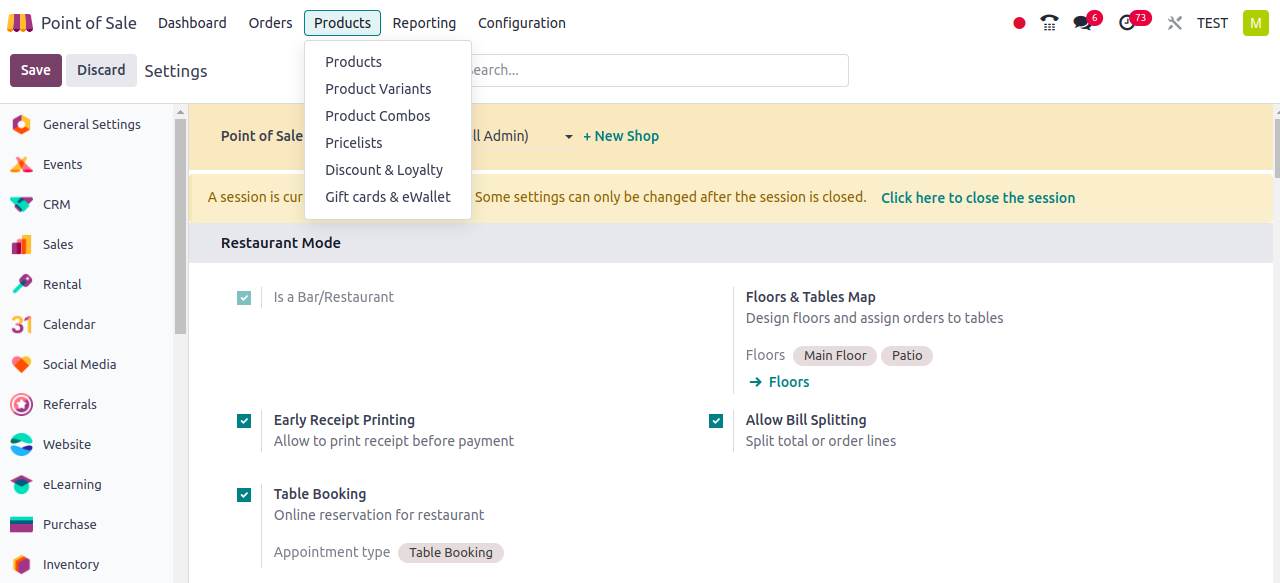Open the Configuration menu
This screenshot has width=1280, height=583.
point(522,23)
